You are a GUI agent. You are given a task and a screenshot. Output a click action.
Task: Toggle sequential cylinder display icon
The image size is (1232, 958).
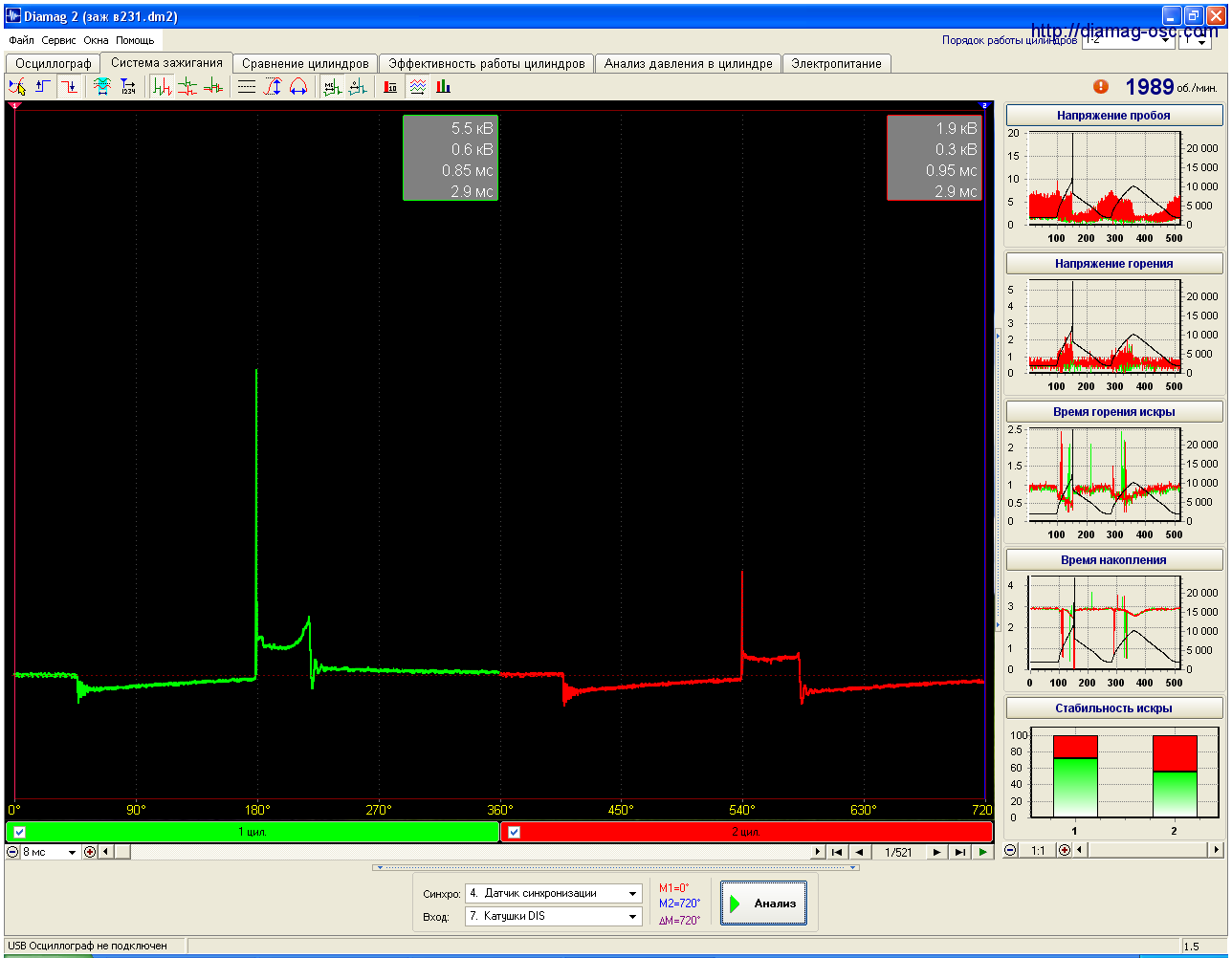(163, 87)
